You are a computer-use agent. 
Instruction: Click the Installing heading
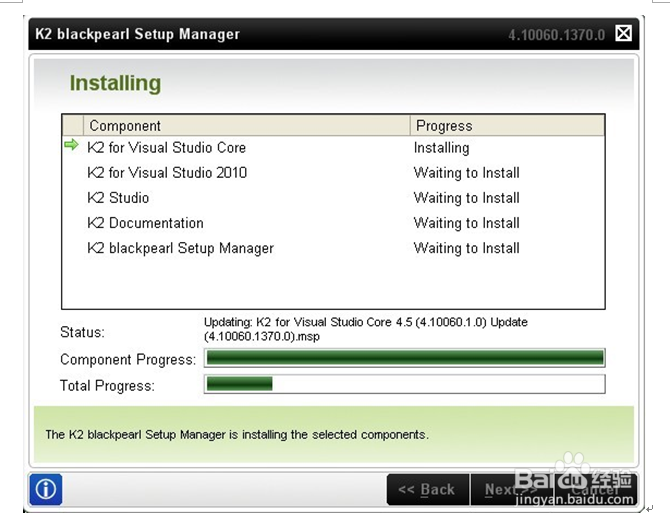click(x=115, y=83)
